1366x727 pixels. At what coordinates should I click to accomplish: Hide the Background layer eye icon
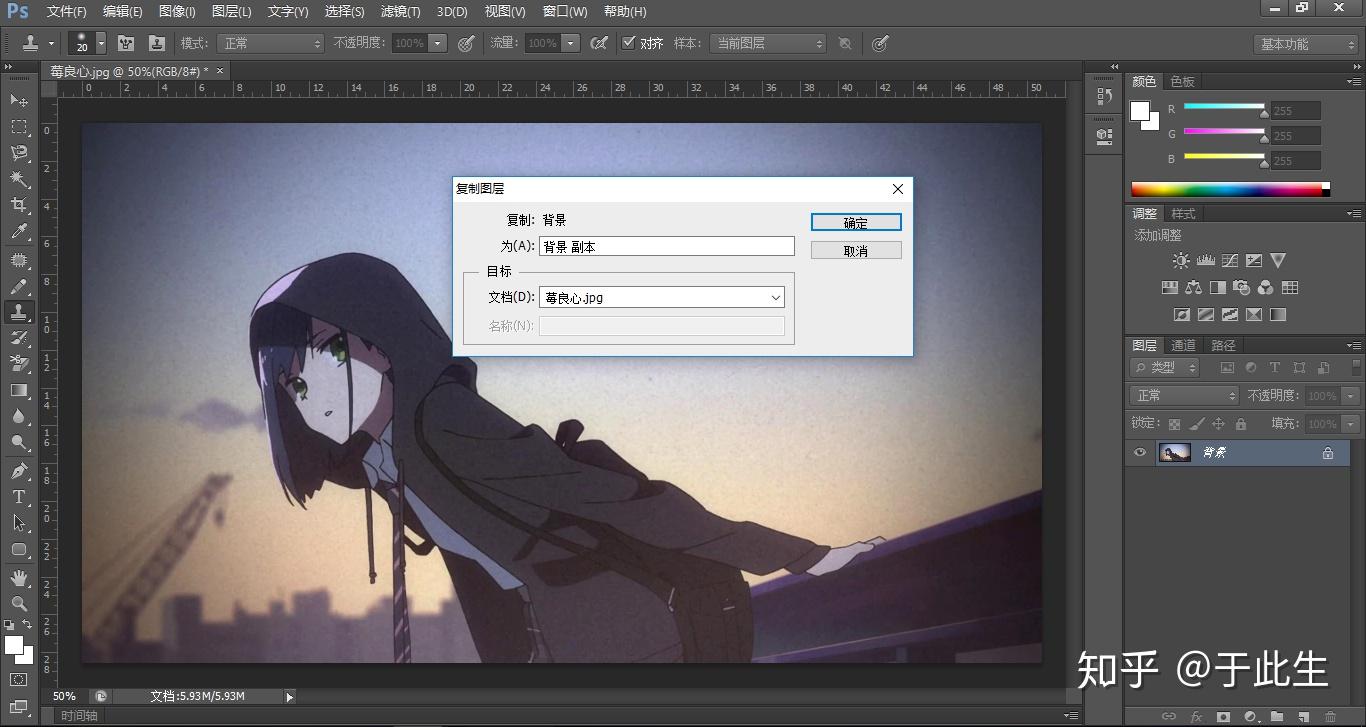point(1140,453)
